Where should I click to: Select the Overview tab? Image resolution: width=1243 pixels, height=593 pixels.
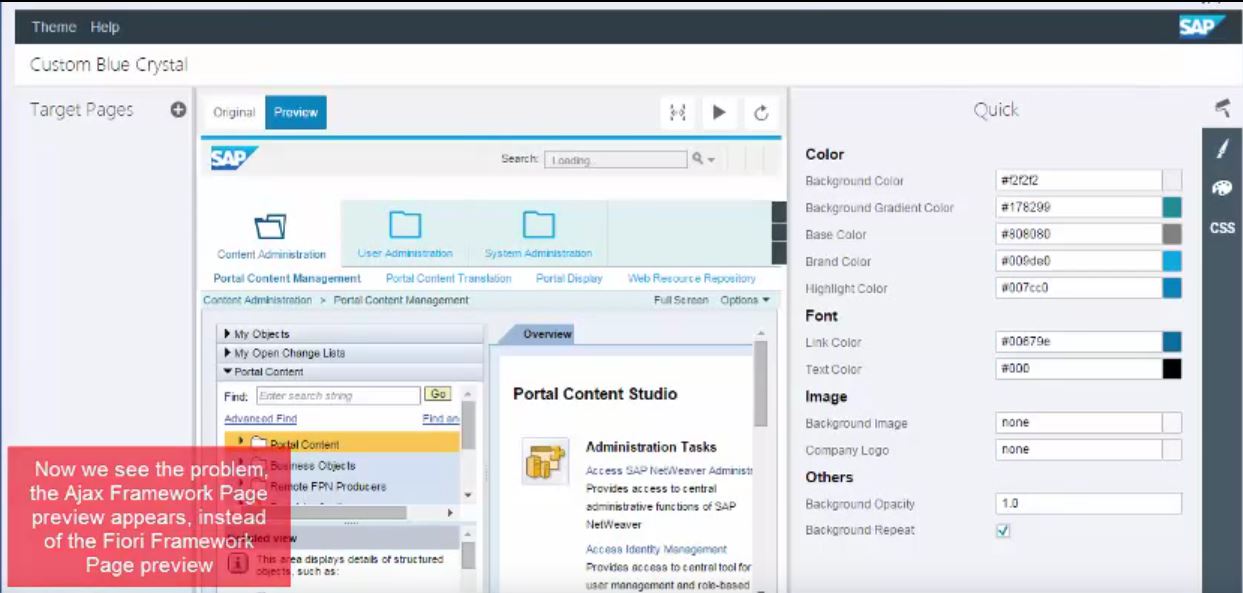(547, 334)
